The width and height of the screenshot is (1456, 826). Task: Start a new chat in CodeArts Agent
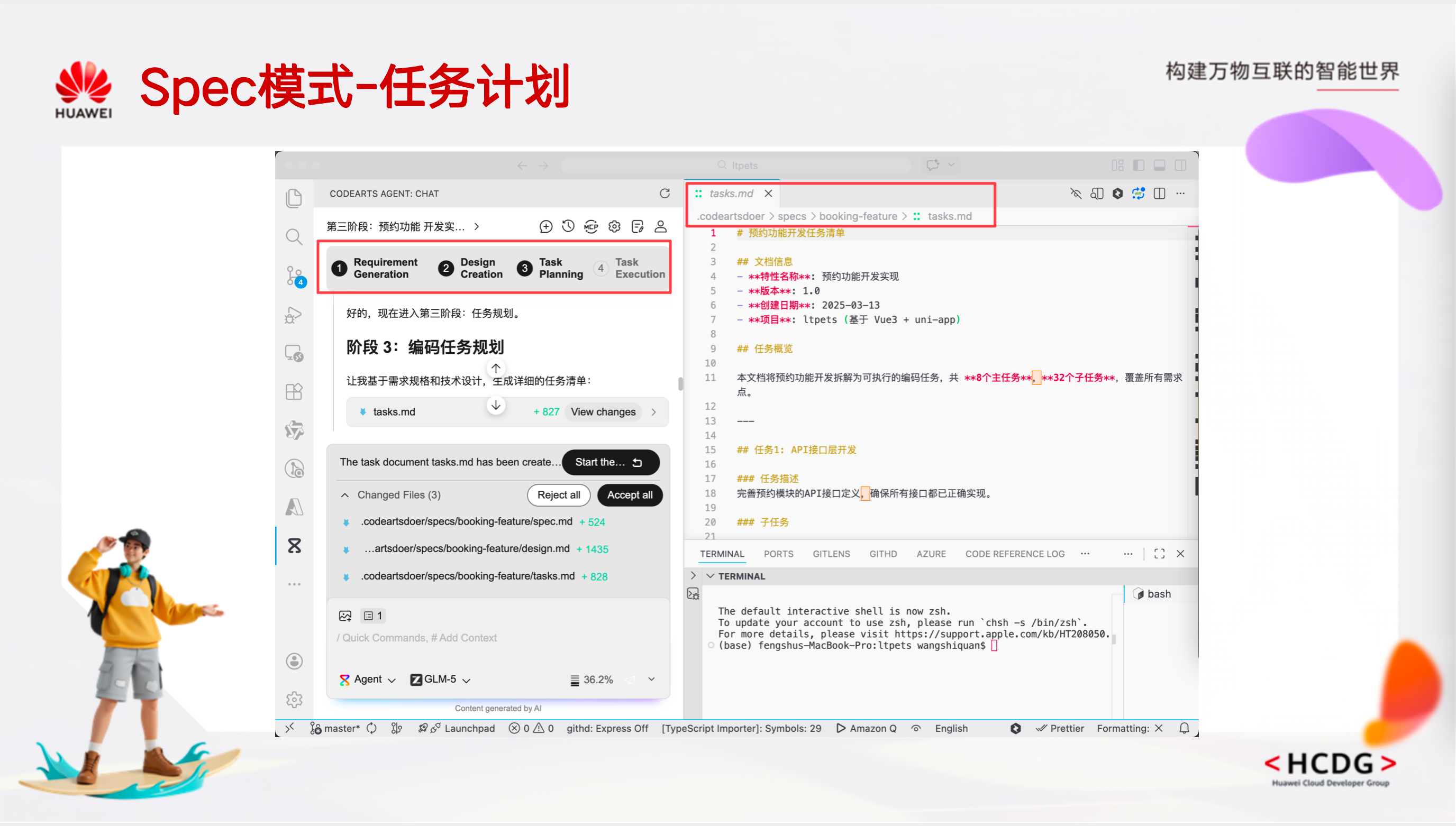pos(546,226)
